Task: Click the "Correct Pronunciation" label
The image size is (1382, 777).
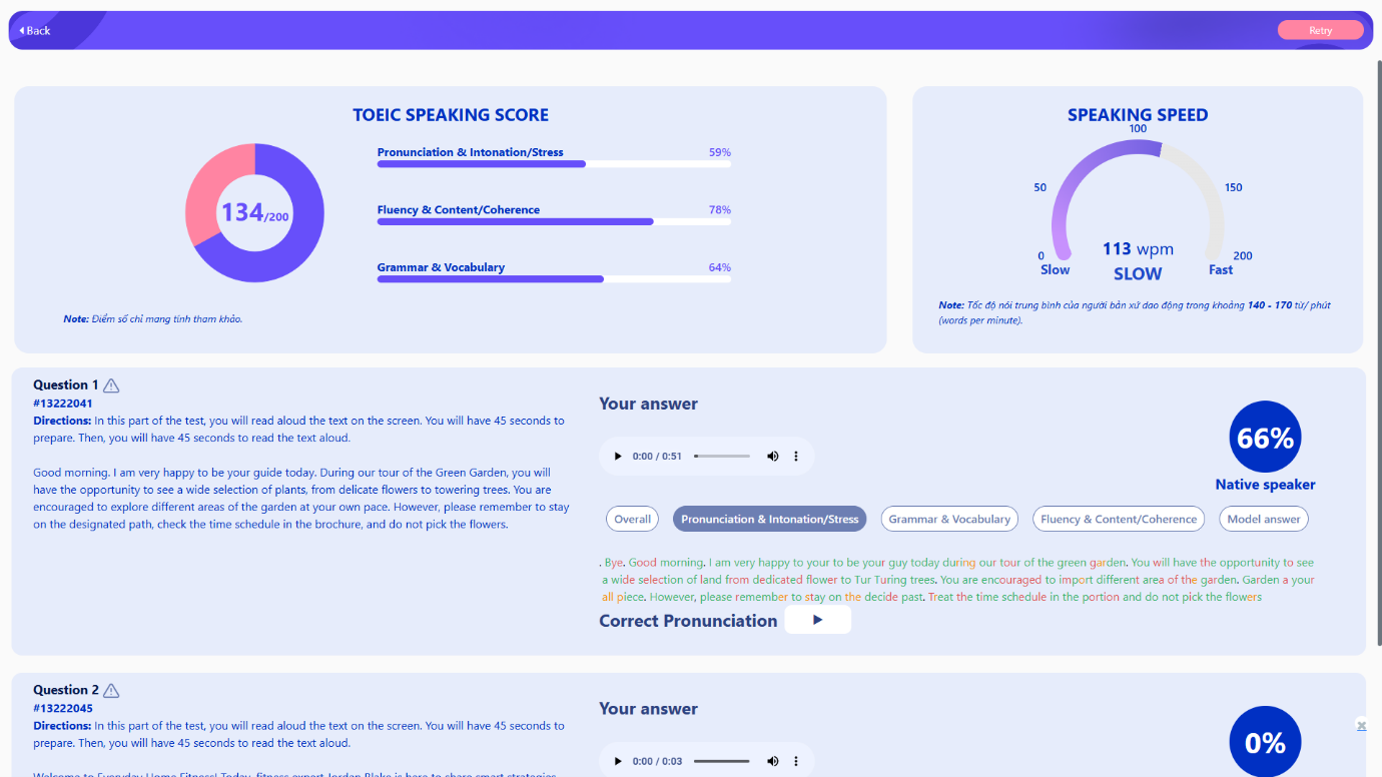Action: point(688,621)
